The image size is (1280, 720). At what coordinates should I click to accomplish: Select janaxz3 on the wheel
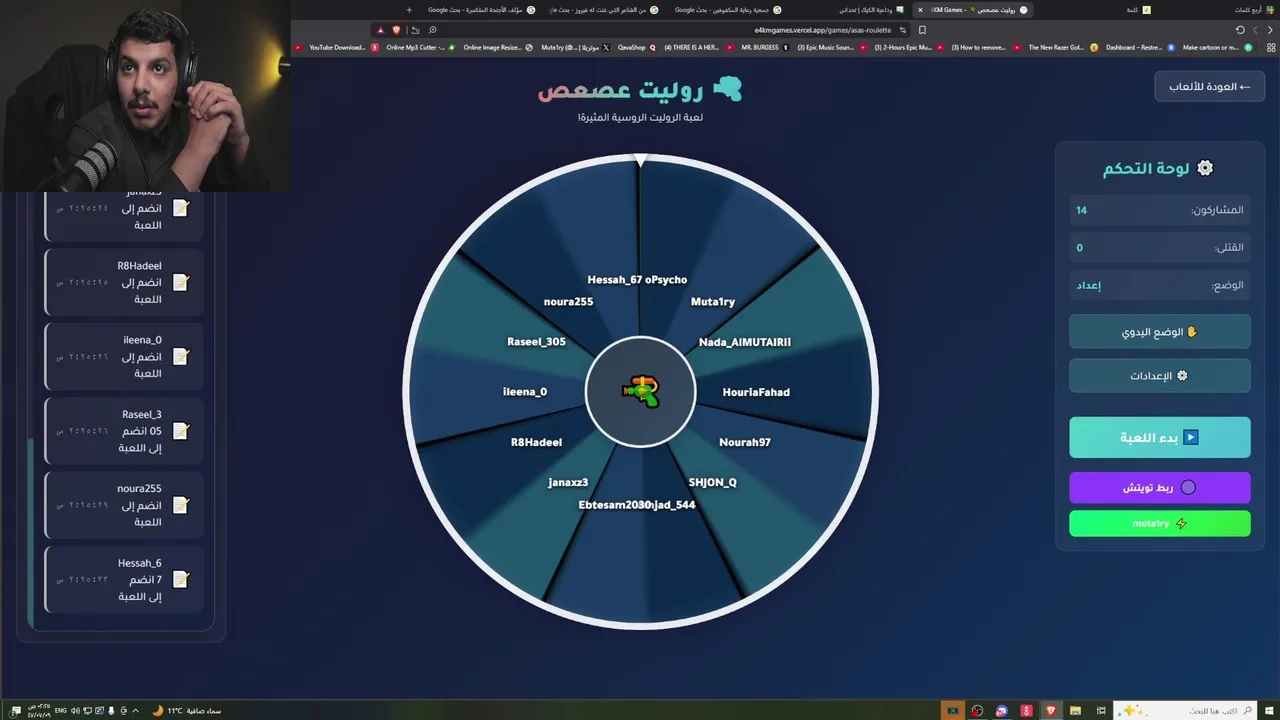coord(568,482)
